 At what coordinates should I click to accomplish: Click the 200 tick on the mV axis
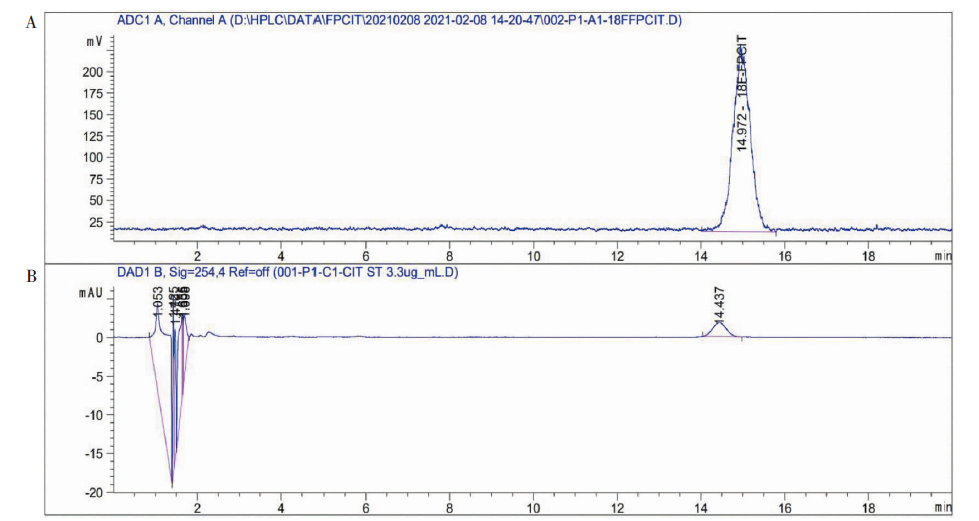(x=94, y=72)
